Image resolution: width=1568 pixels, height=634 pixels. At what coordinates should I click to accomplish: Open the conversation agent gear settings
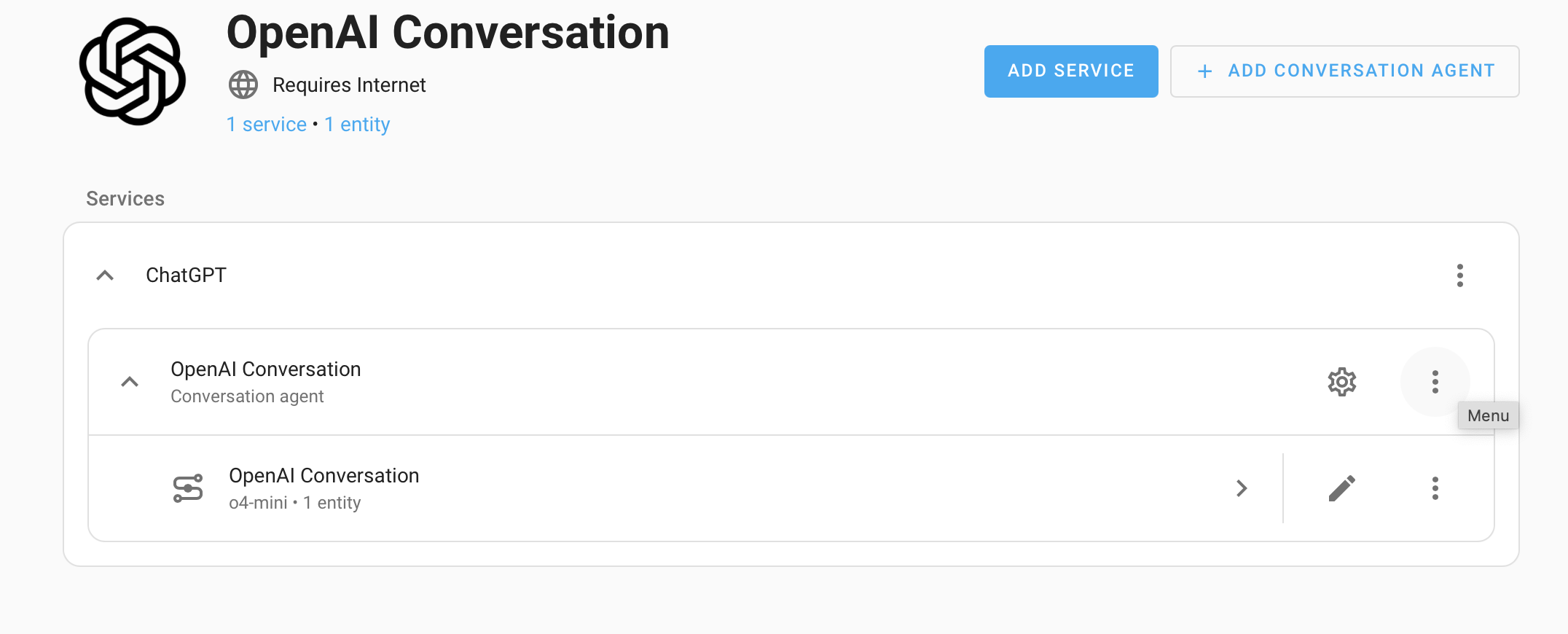point(1341,382)
